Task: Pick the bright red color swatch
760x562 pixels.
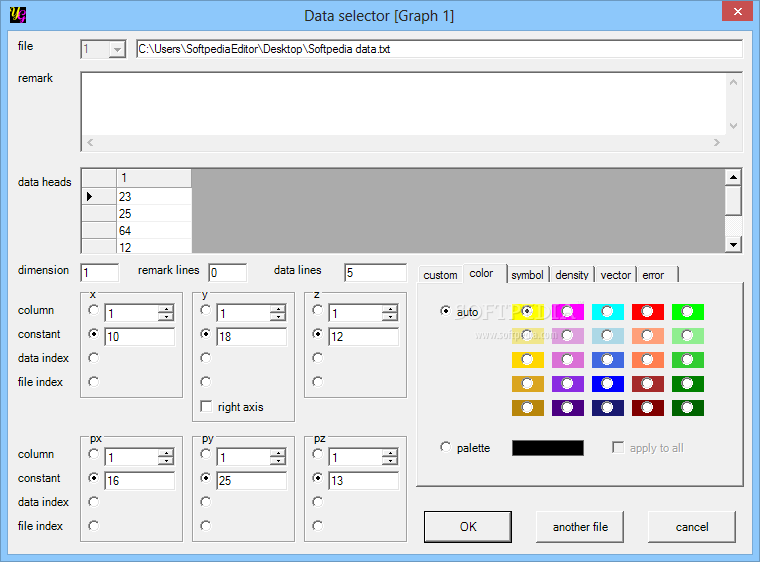Action: point(648,312)
